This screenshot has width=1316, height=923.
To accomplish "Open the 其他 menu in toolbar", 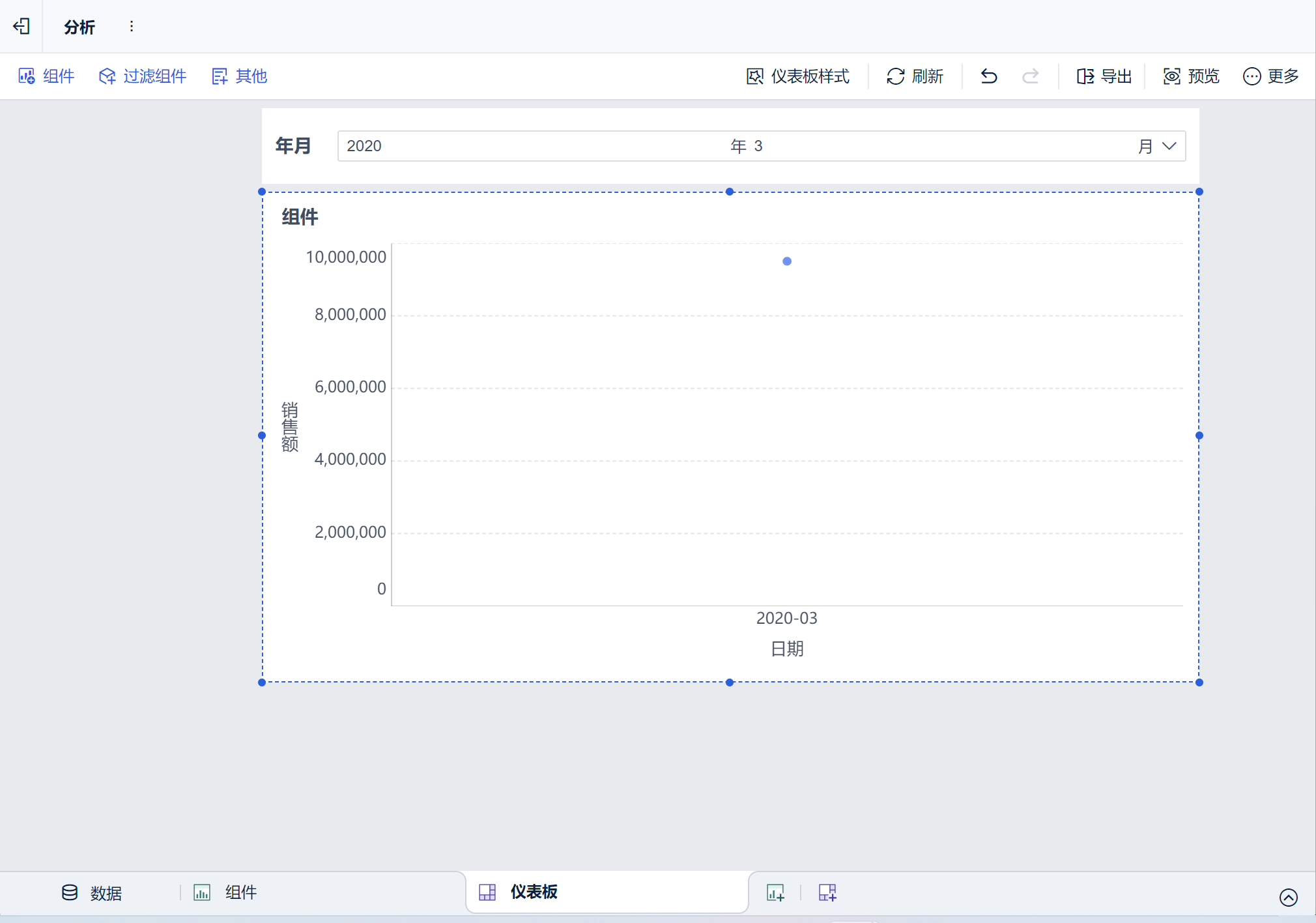I will pyautogui.click(x=240, y=76).
